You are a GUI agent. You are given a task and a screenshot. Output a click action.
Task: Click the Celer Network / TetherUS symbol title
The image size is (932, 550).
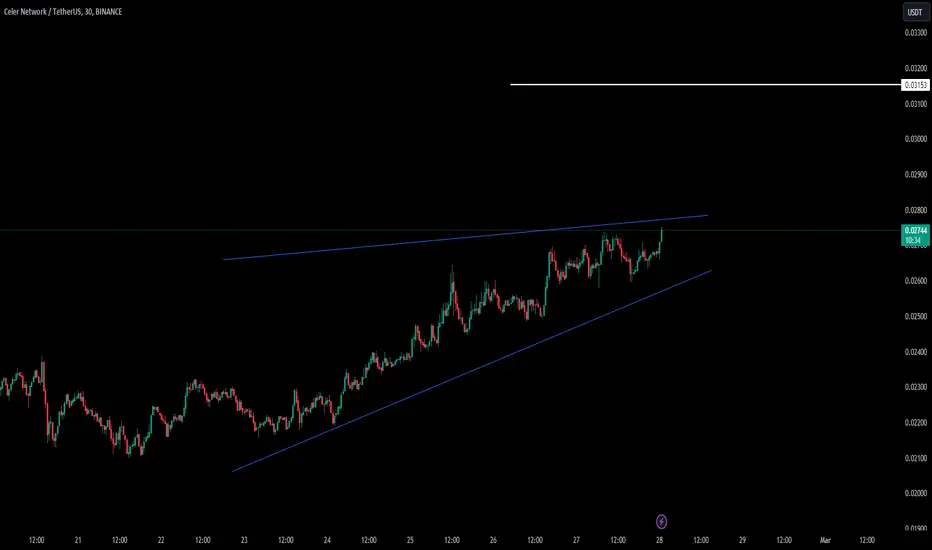(x=63, y=11)
